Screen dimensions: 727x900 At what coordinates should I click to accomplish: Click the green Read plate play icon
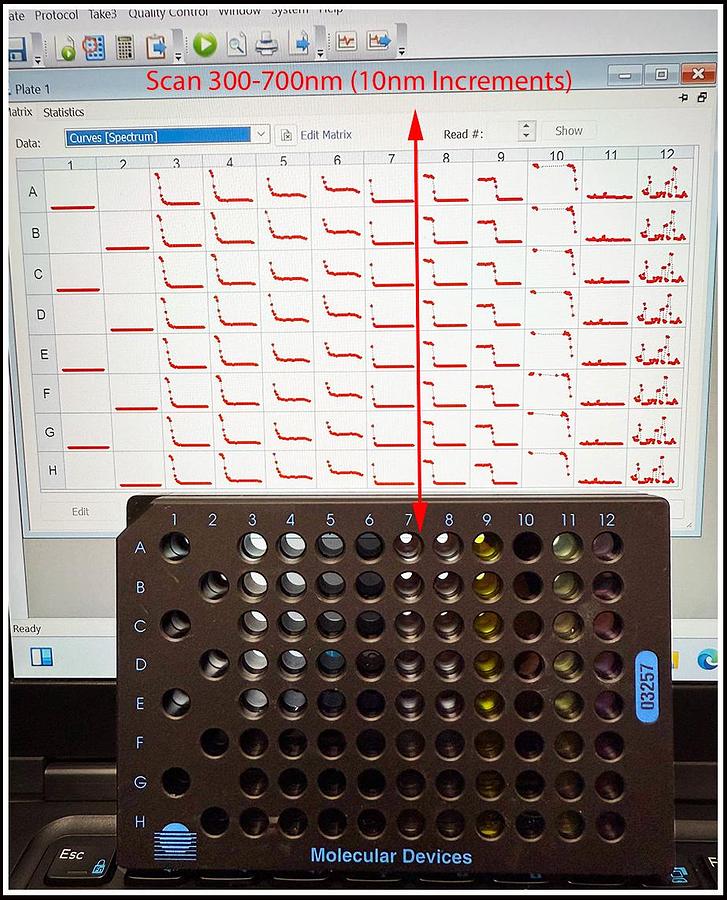tap(205, 44)
